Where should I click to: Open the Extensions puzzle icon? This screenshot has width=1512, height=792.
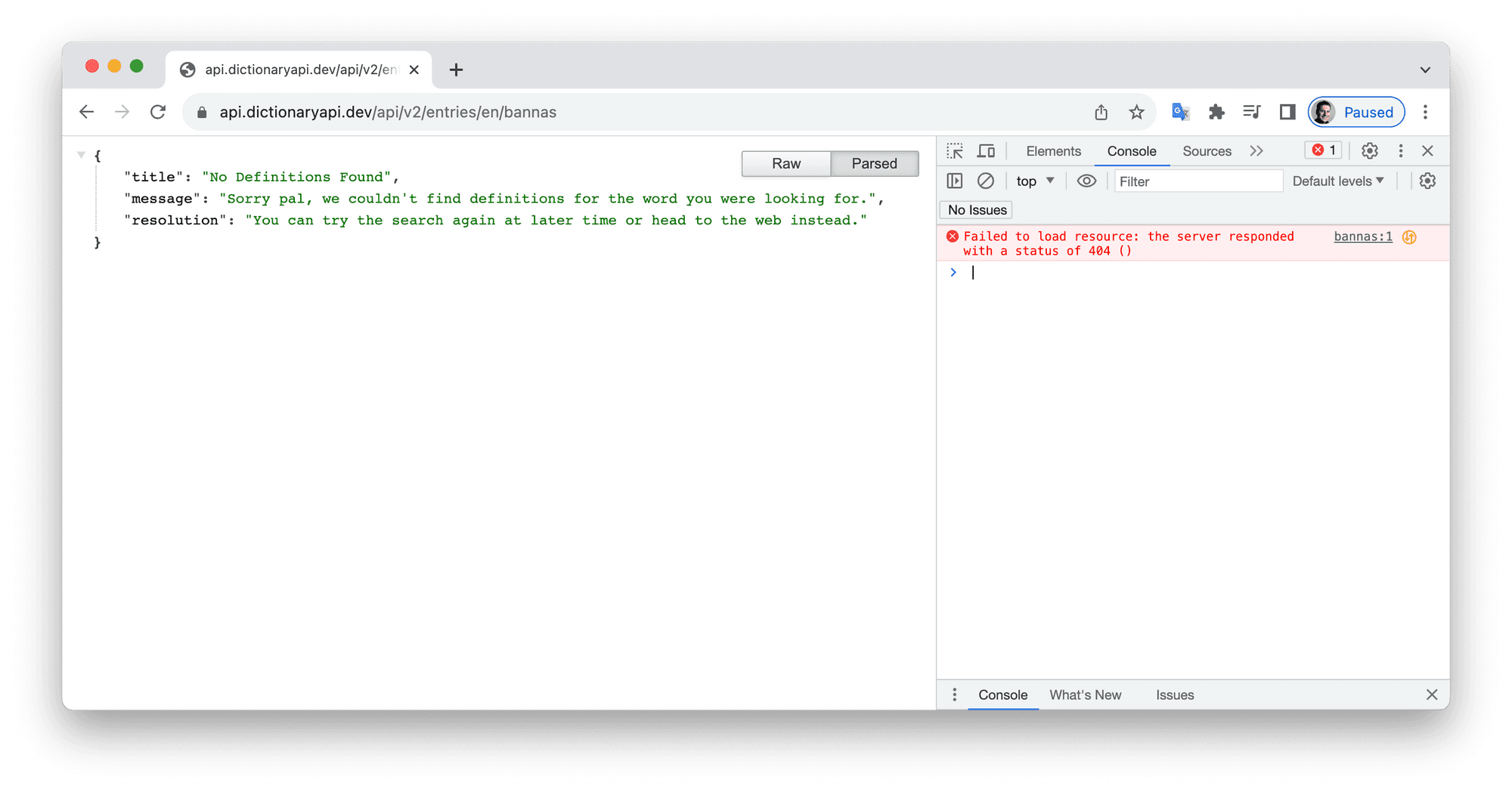pyautogui.click(x=1216, y=112)
